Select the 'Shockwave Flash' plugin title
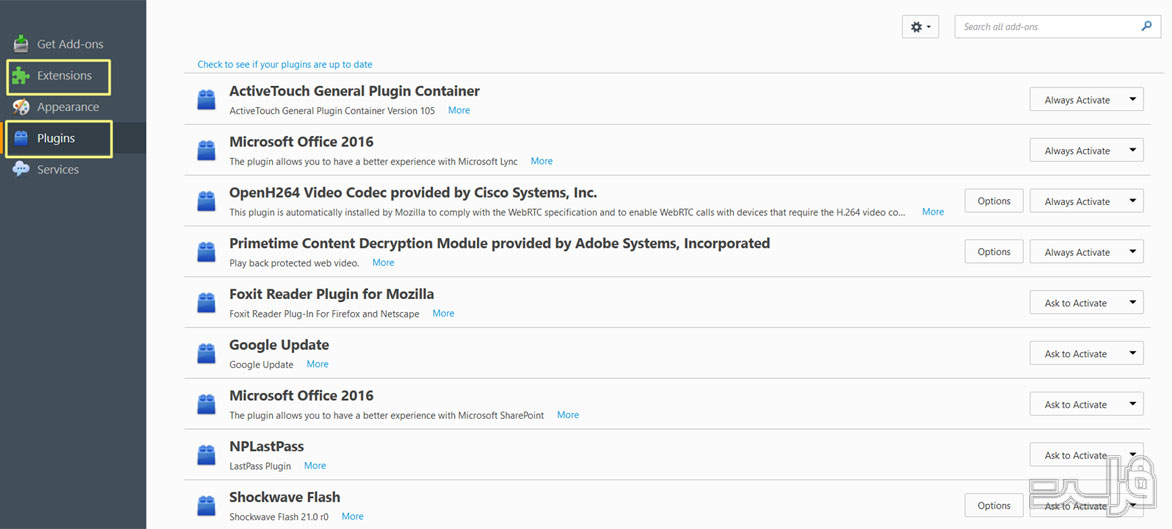This screenshot has height=529, width=1172. 285,498
